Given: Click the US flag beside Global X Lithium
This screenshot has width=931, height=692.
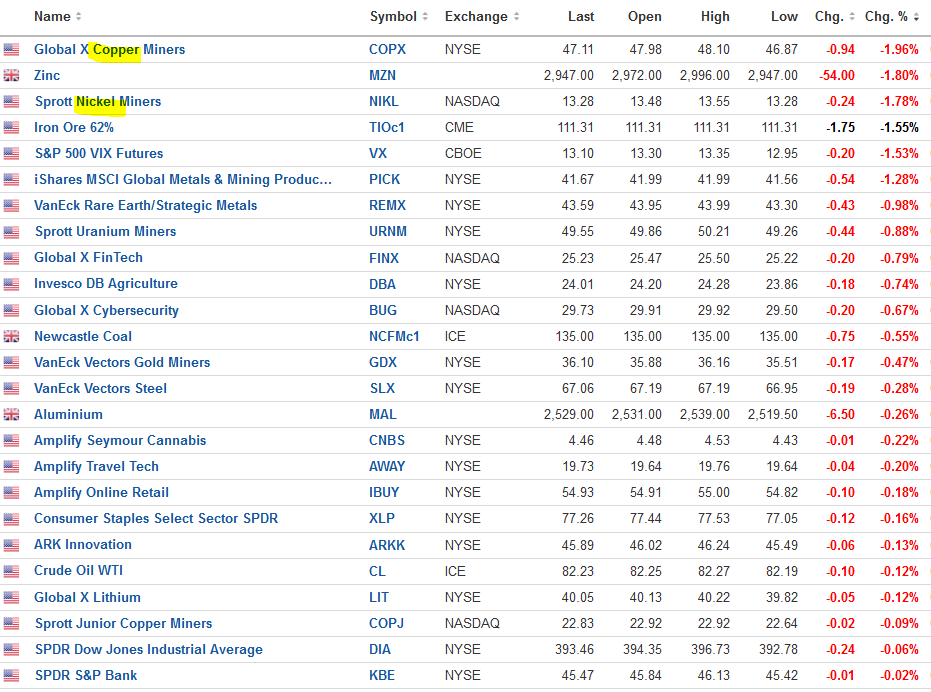Looking at the screenshot, I should (11, 598).
